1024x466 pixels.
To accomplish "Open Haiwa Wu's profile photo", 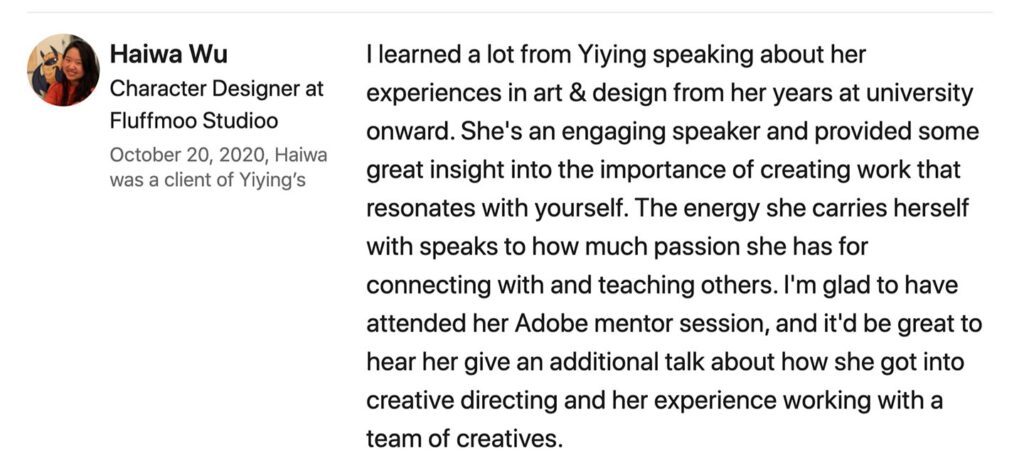I will point(63,70).
